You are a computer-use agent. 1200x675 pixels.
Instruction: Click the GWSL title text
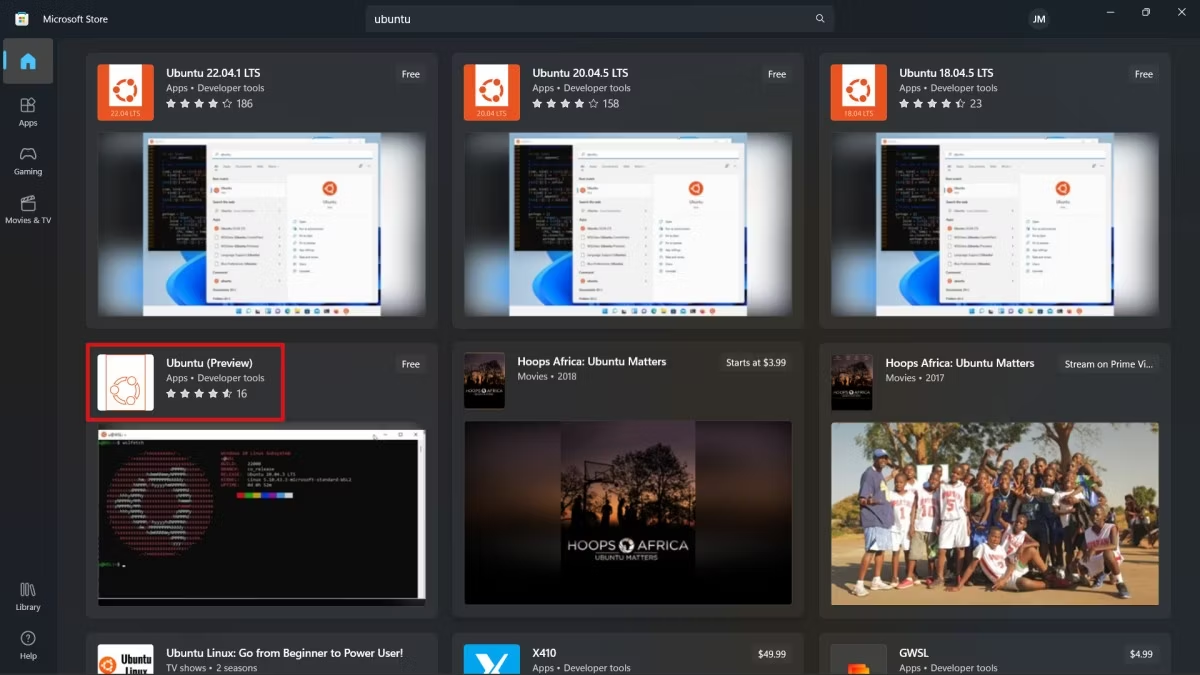914,653
